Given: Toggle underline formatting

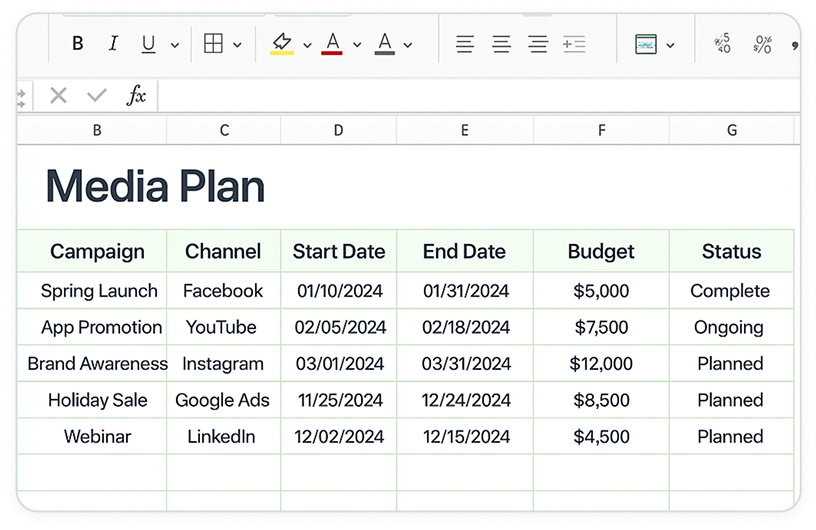Looking at the screenshot, I should click(x=149, y=44).
